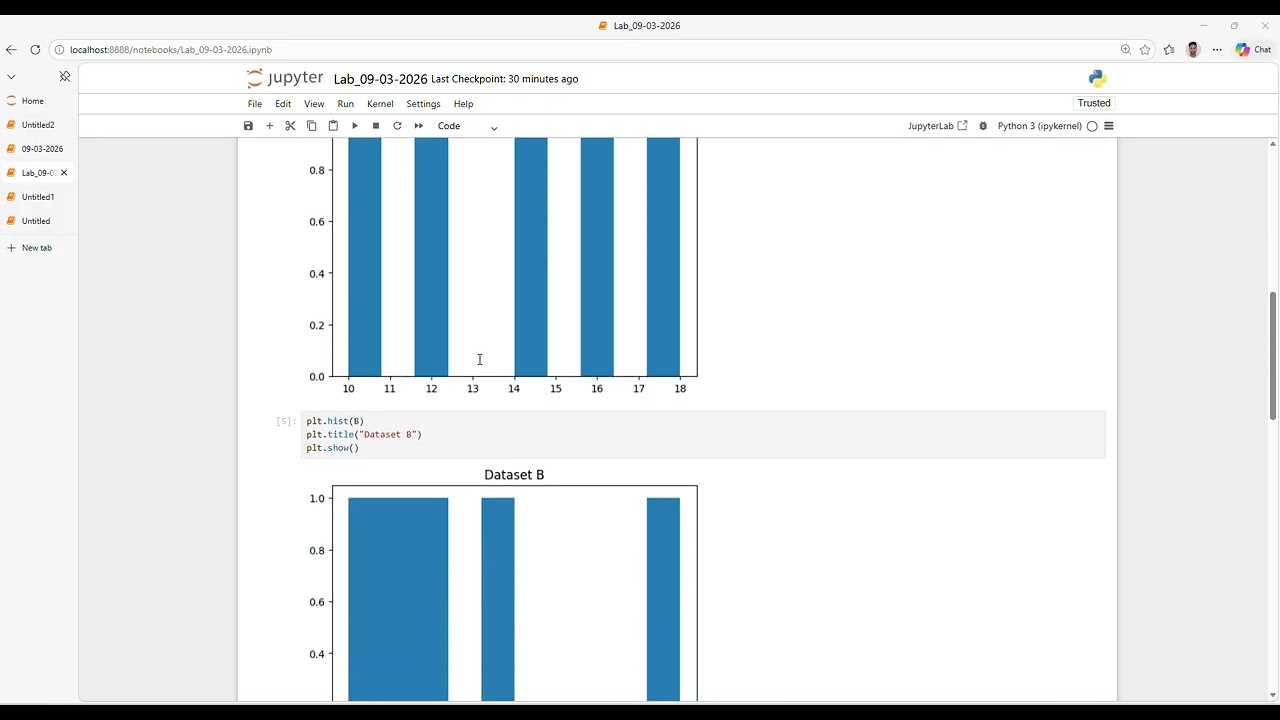Rename the notebook title Lab_09-03-2026
This screenshot has width=1280, height=720.
pyautogui.click(x=380, y=79)
